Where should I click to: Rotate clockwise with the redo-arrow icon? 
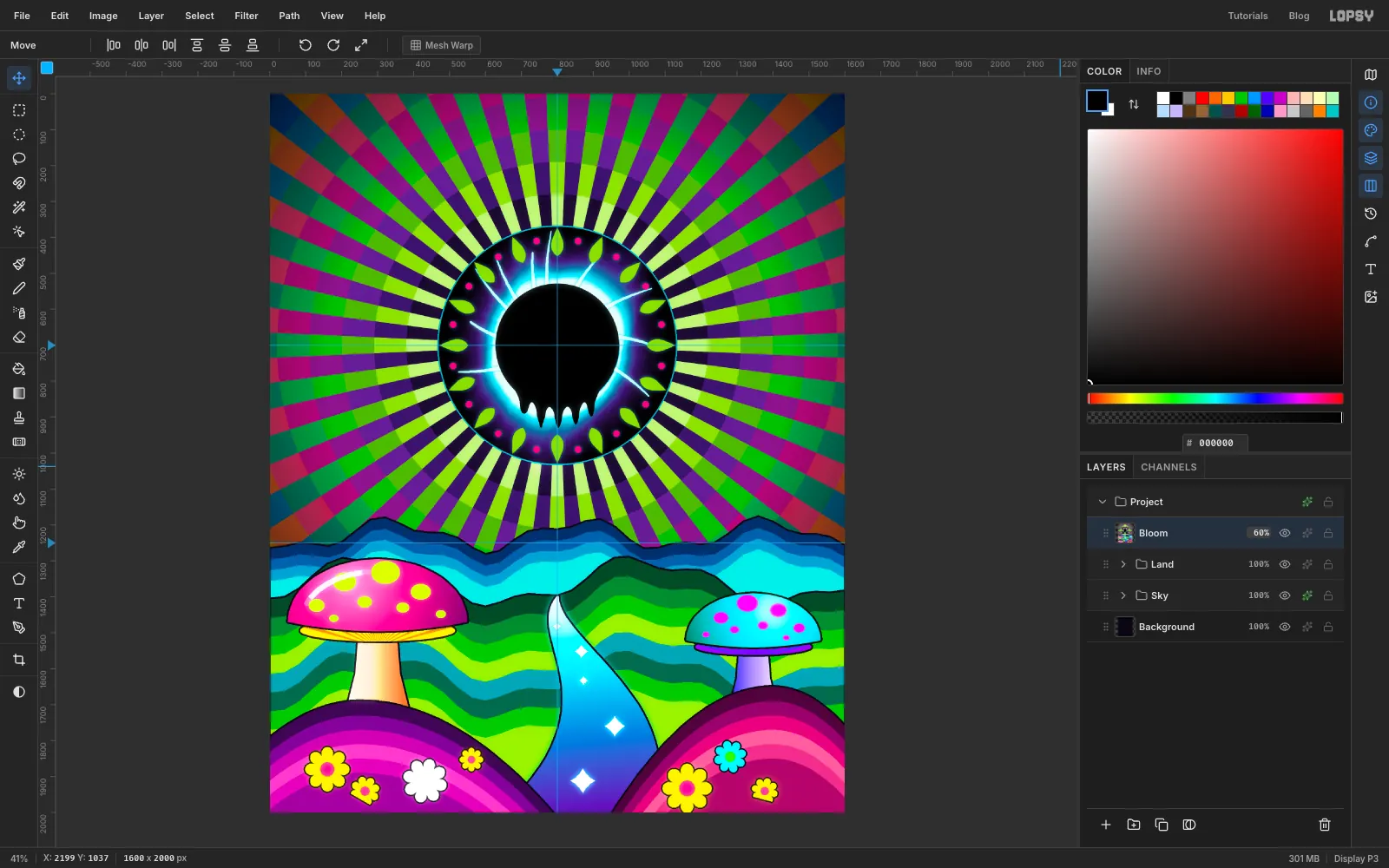pyautogui.click(x=333, y=45)
